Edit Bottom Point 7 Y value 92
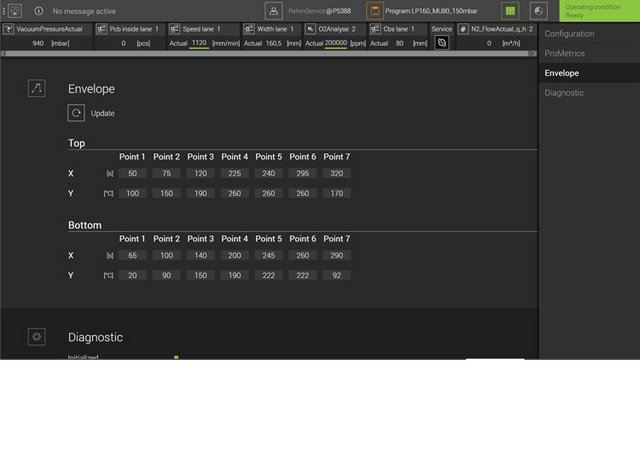Screen dimensions: 640x469 click(336, 275)
